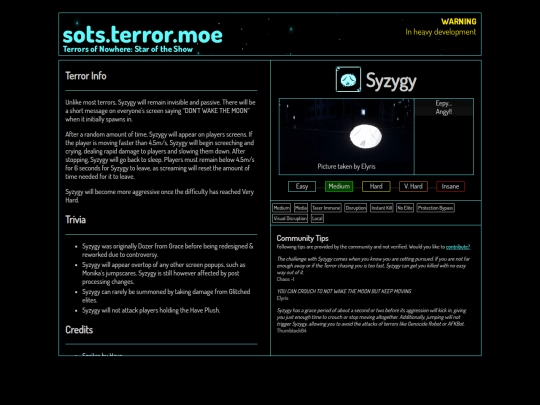Click the 'Angy!!' image variant entry

pos(444,112)
